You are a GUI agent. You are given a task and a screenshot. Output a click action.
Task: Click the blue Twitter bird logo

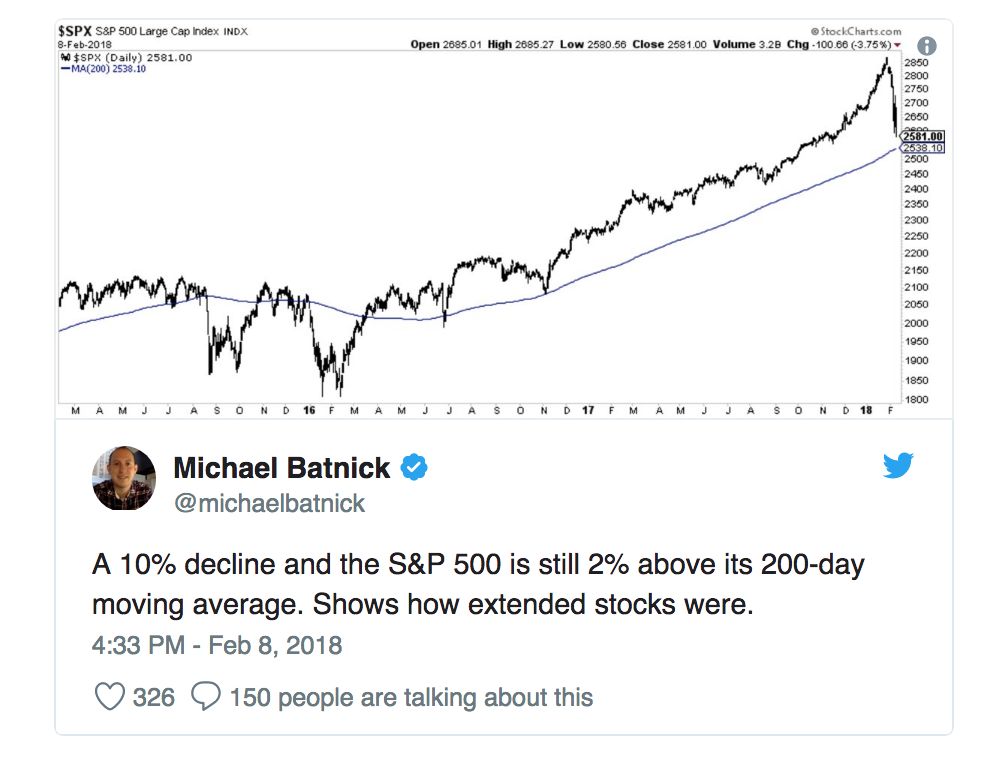(897, 466)
